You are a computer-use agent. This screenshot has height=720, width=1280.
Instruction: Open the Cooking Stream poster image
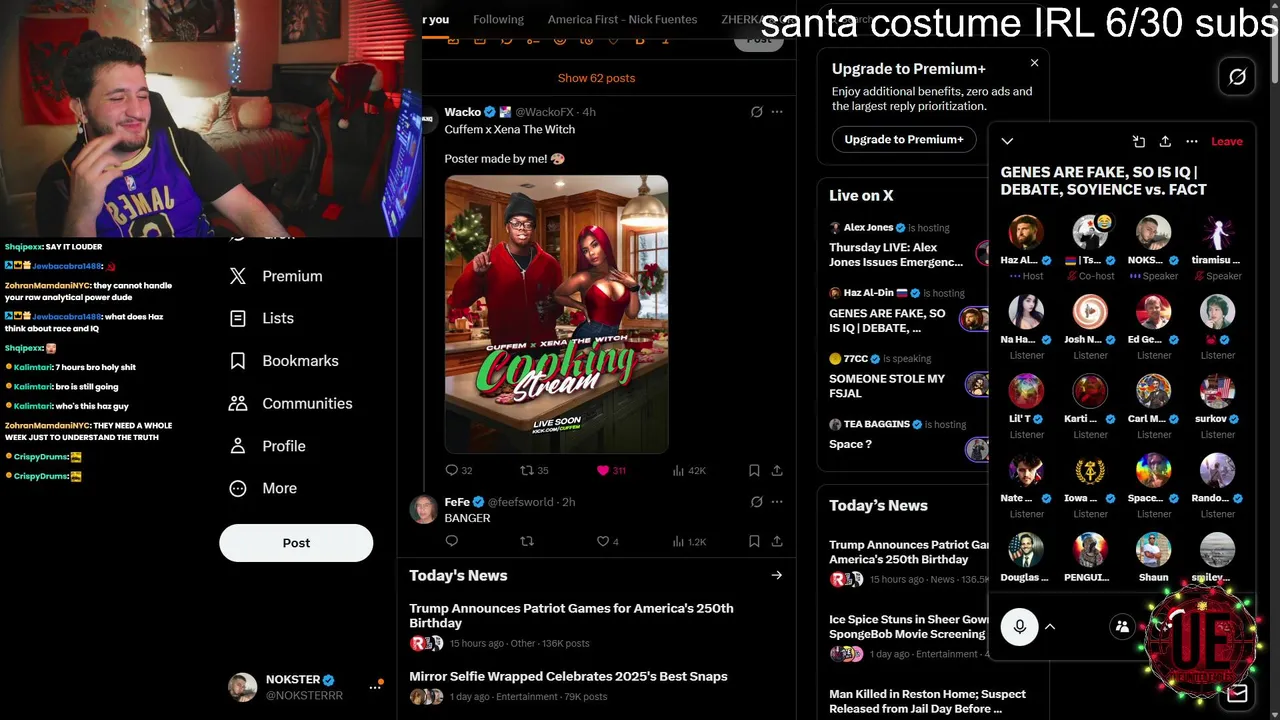pos(556,314)
